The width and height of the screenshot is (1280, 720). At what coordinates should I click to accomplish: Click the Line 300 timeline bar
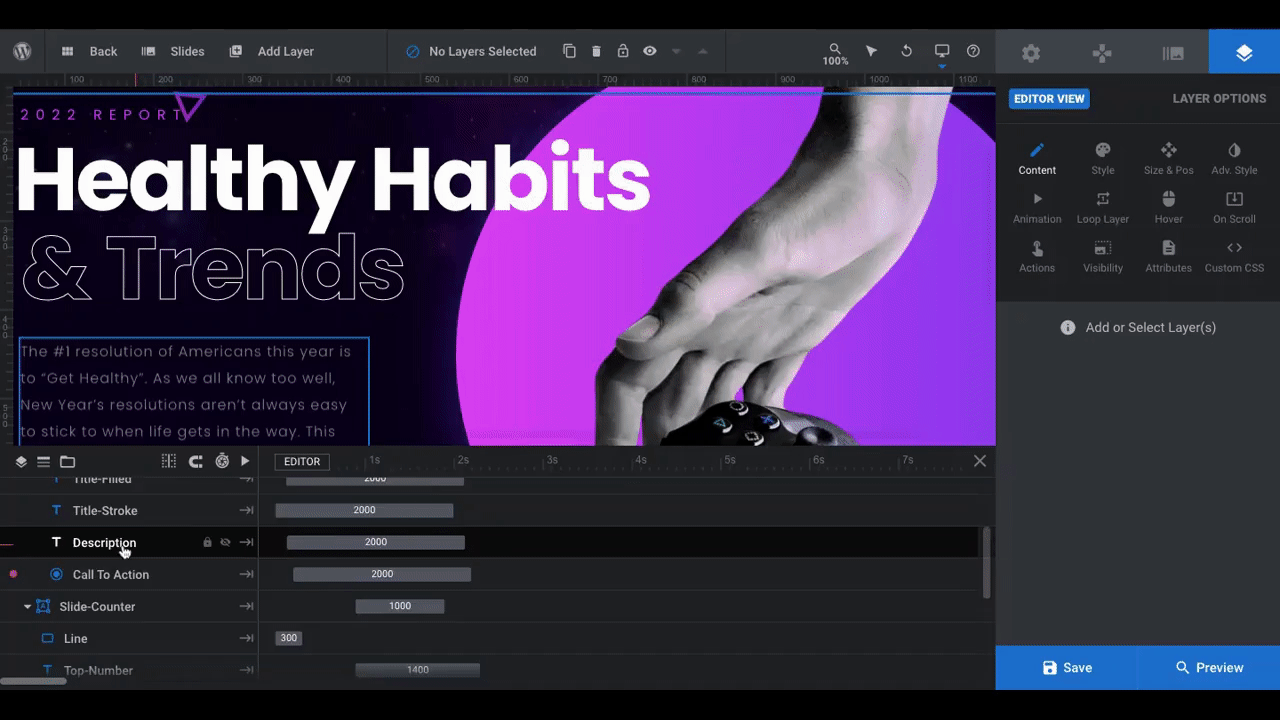tap(289, 638)
